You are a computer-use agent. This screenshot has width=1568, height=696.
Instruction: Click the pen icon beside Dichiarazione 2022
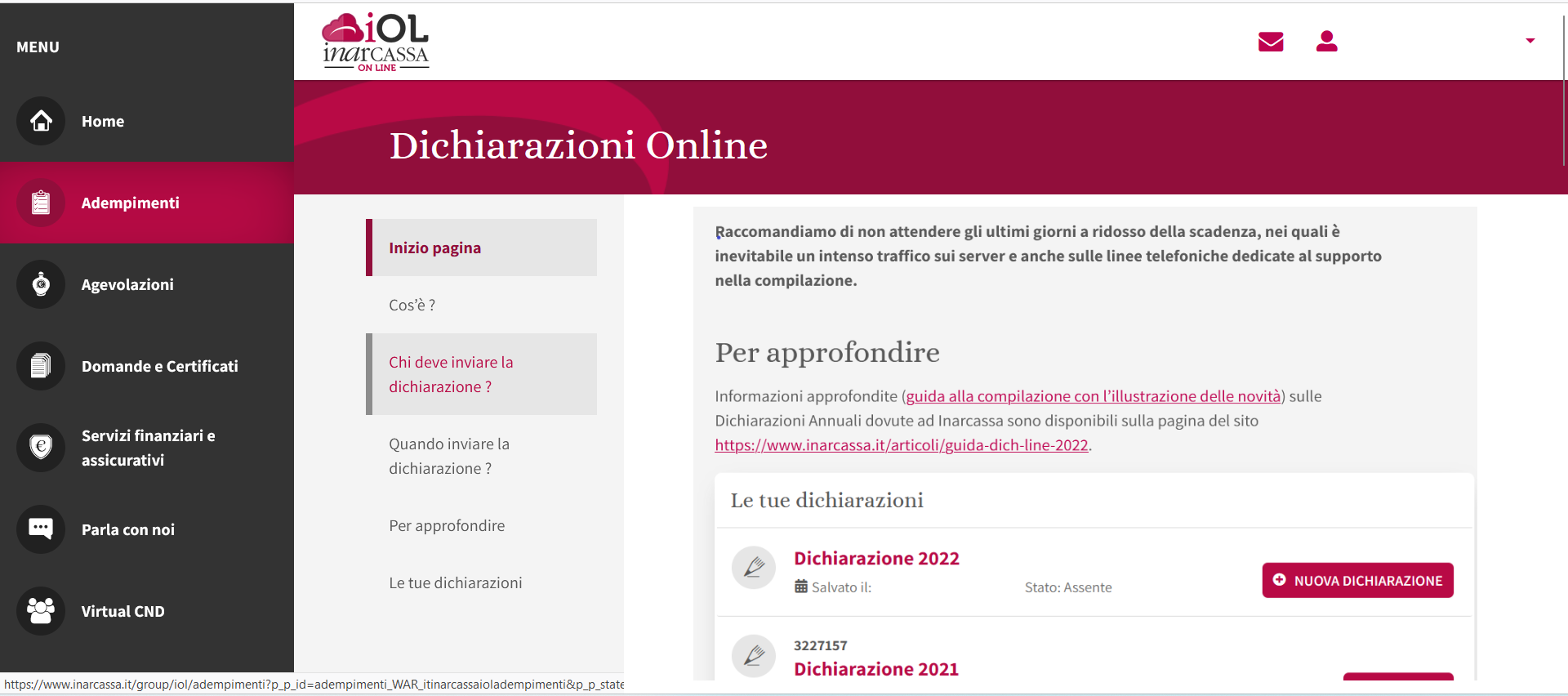pyautogui.click(x=754, y=567)
